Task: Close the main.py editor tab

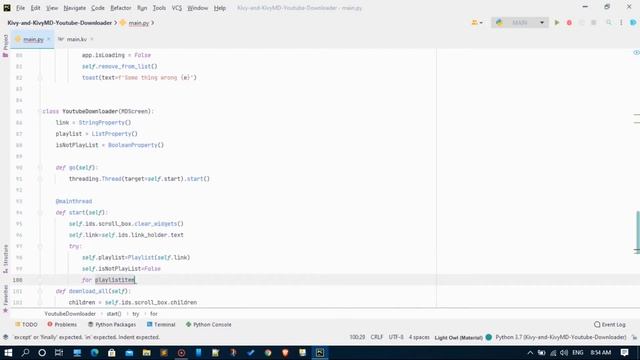Action: tap(49, 39)
